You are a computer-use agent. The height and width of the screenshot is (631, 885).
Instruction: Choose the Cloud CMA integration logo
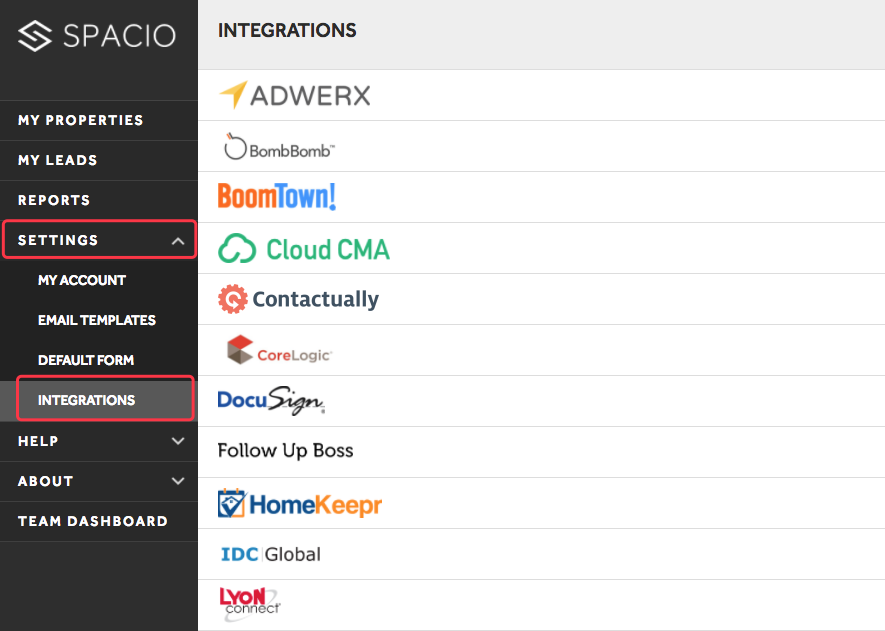click(x=304, y=248)
